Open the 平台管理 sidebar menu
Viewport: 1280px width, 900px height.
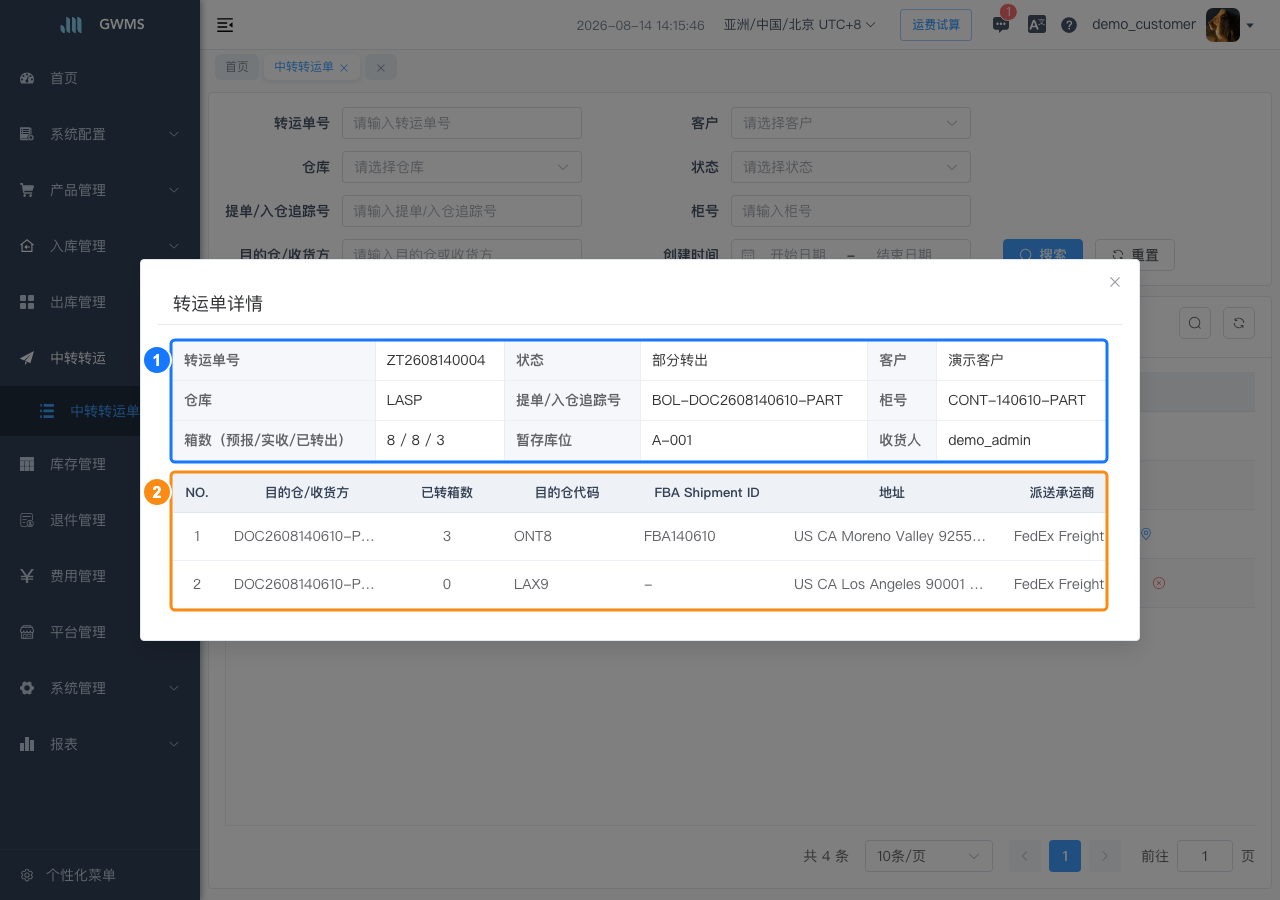(100, 632)
